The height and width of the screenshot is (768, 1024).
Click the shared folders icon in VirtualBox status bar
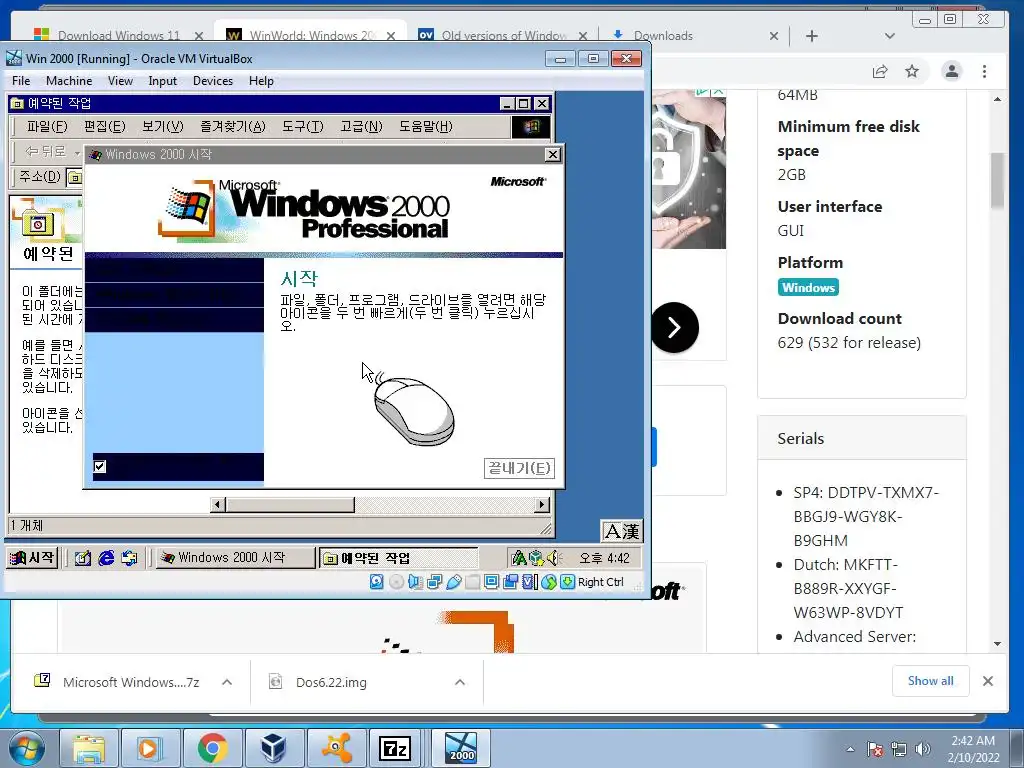coord(472,582)
